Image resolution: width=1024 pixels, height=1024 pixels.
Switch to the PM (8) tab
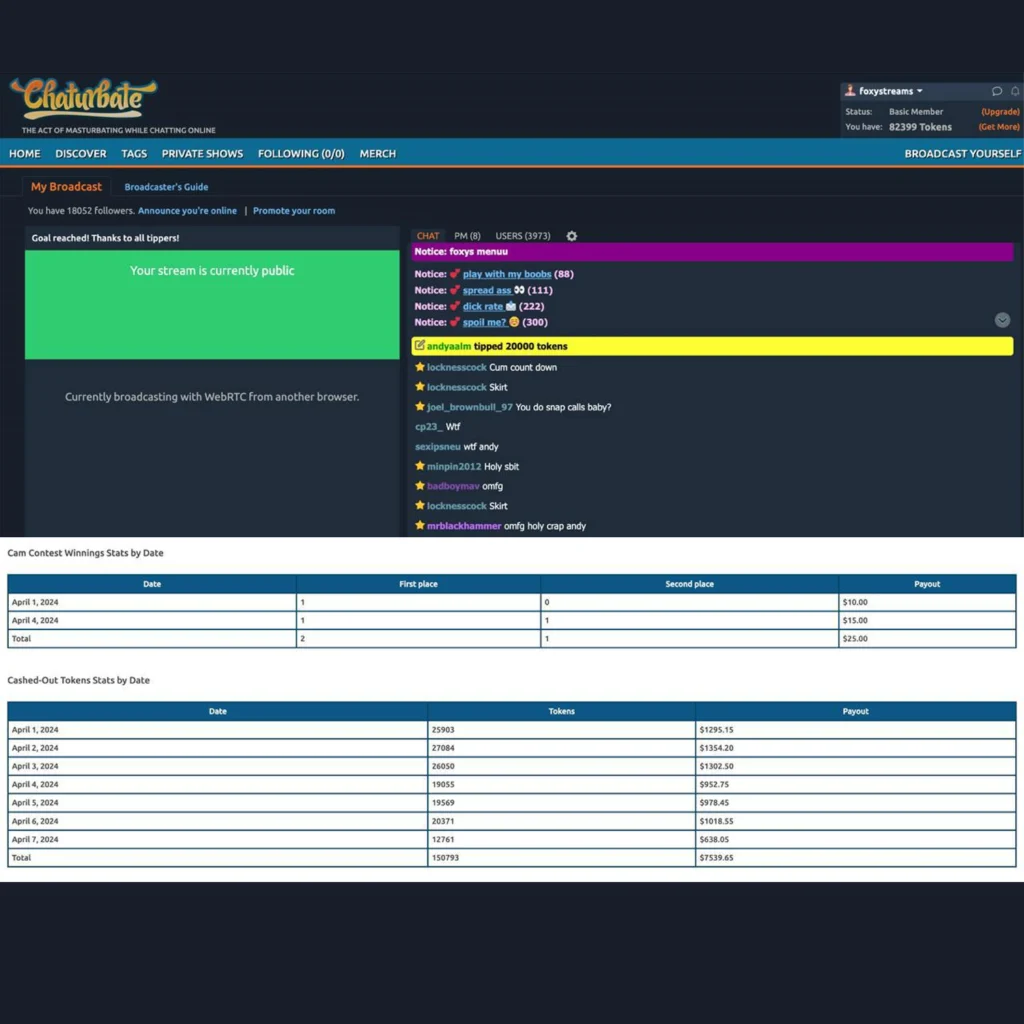tap(468, 236)
